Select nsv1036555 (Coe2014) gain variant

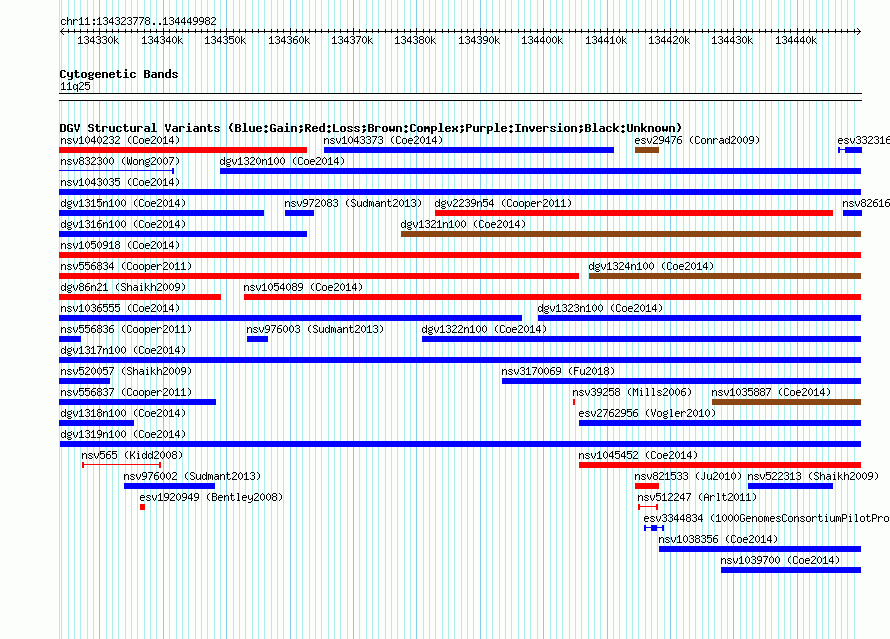click(x=290, y=318)
